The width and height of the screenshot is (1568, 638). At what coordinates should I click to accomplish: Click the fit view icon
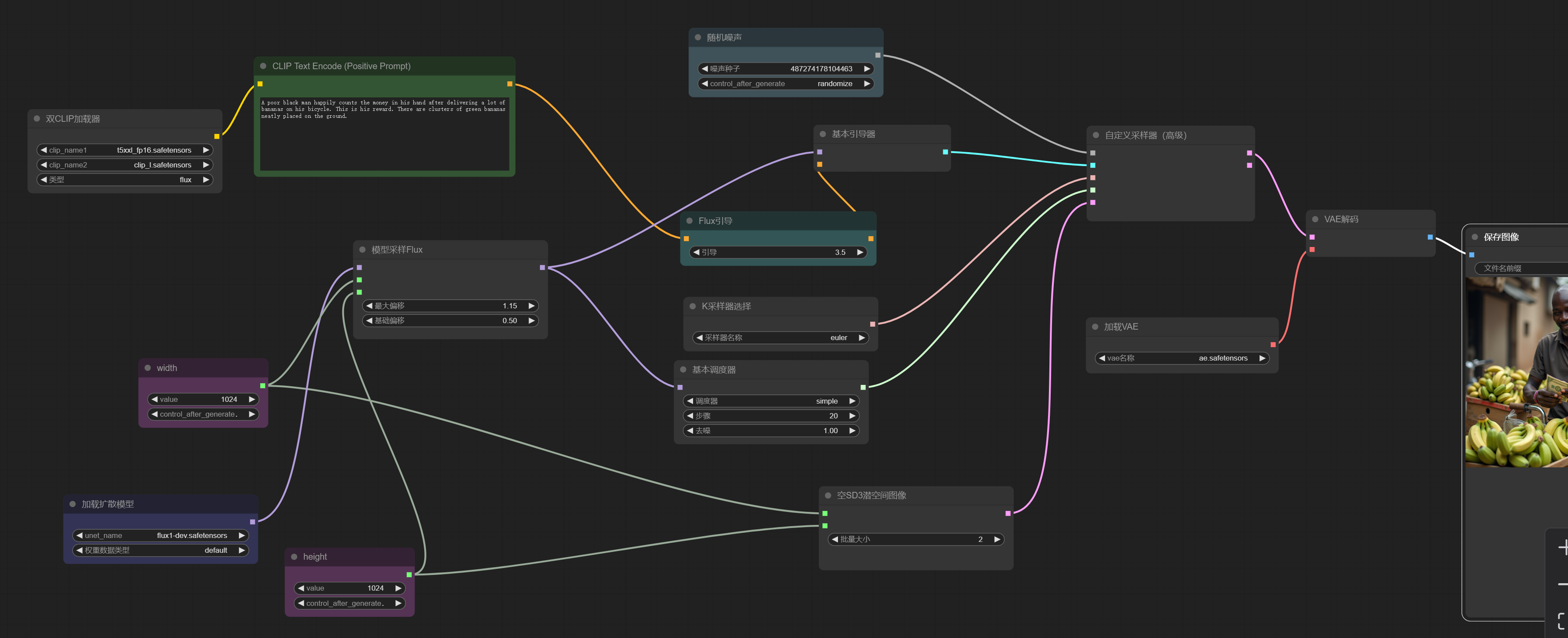click(x=1562, y=620)
